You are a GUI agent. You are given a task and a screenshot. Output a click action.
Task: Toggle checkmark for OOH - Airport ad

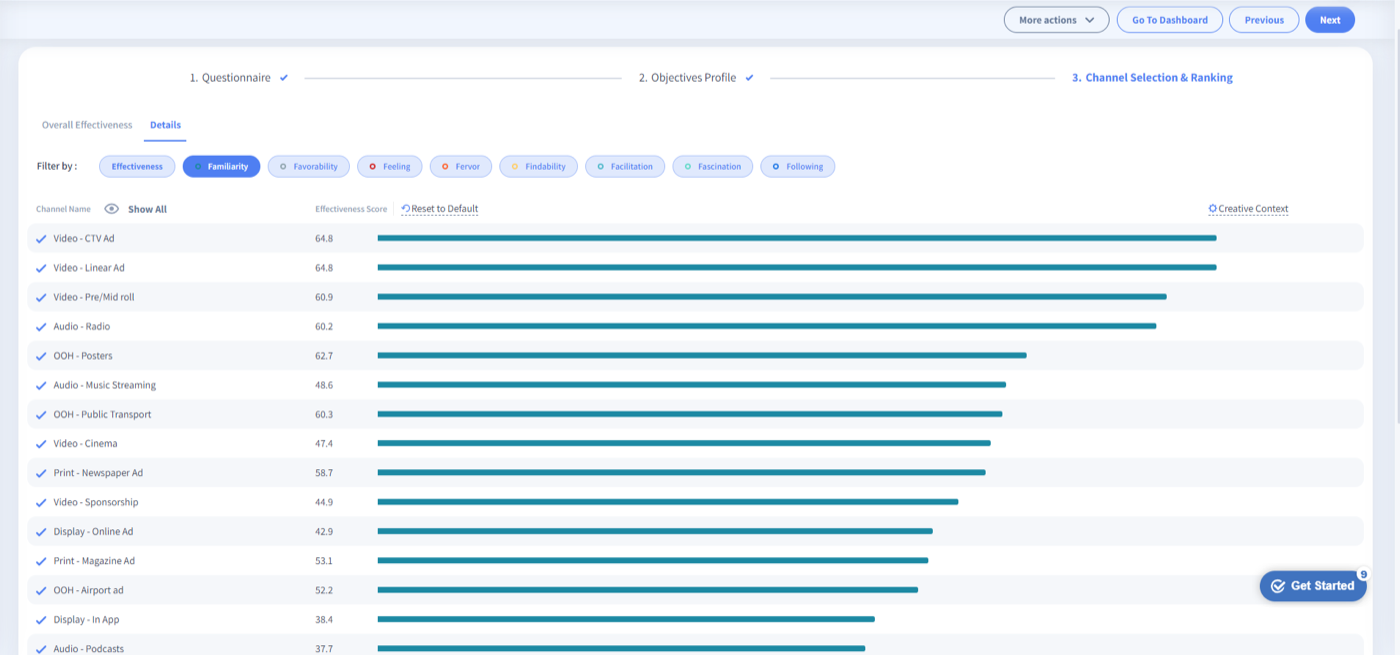pyautogui.click(x=41, y=590)
